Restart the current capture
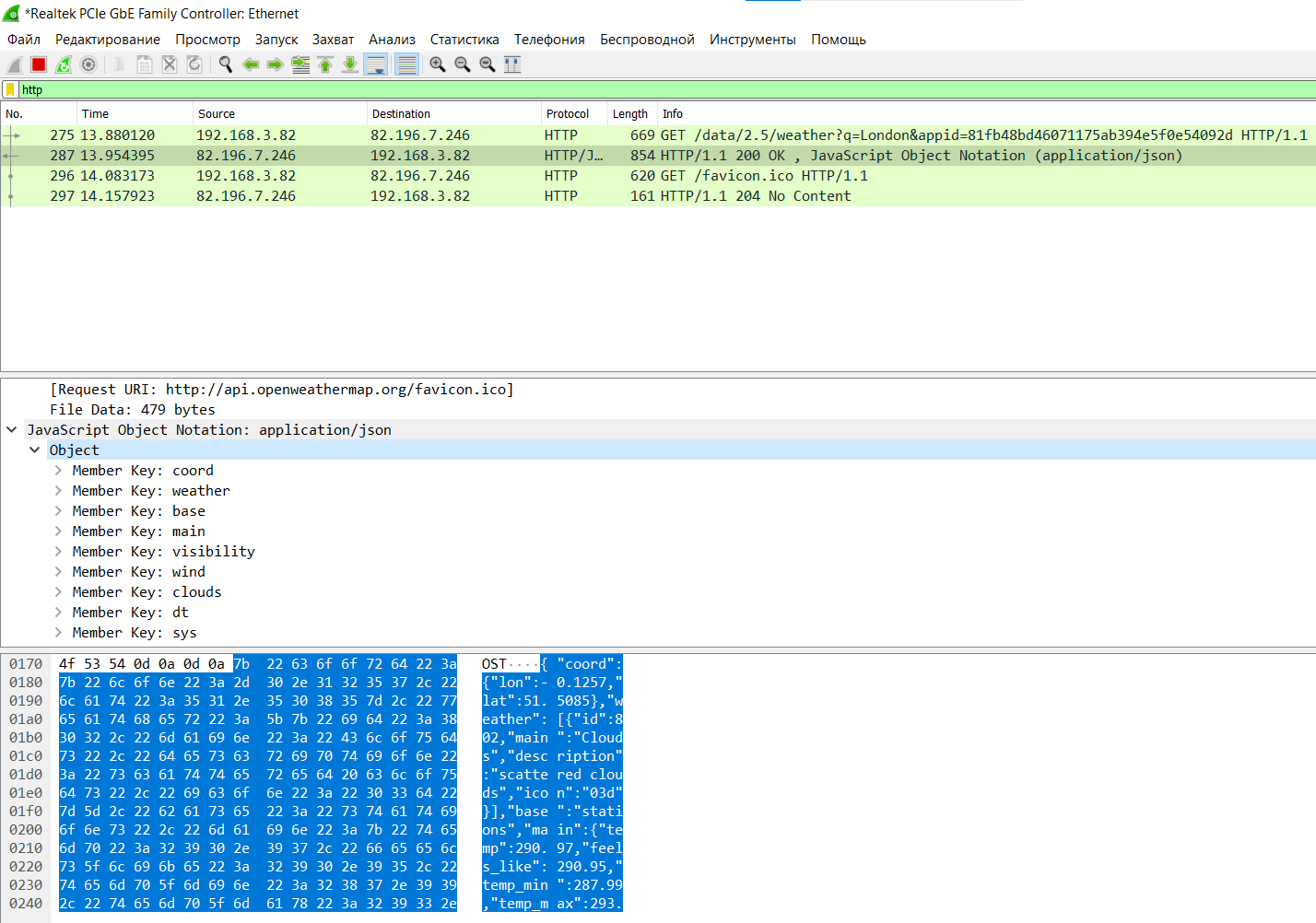The height and width of the screenshot is (923, 1316). 64,64
